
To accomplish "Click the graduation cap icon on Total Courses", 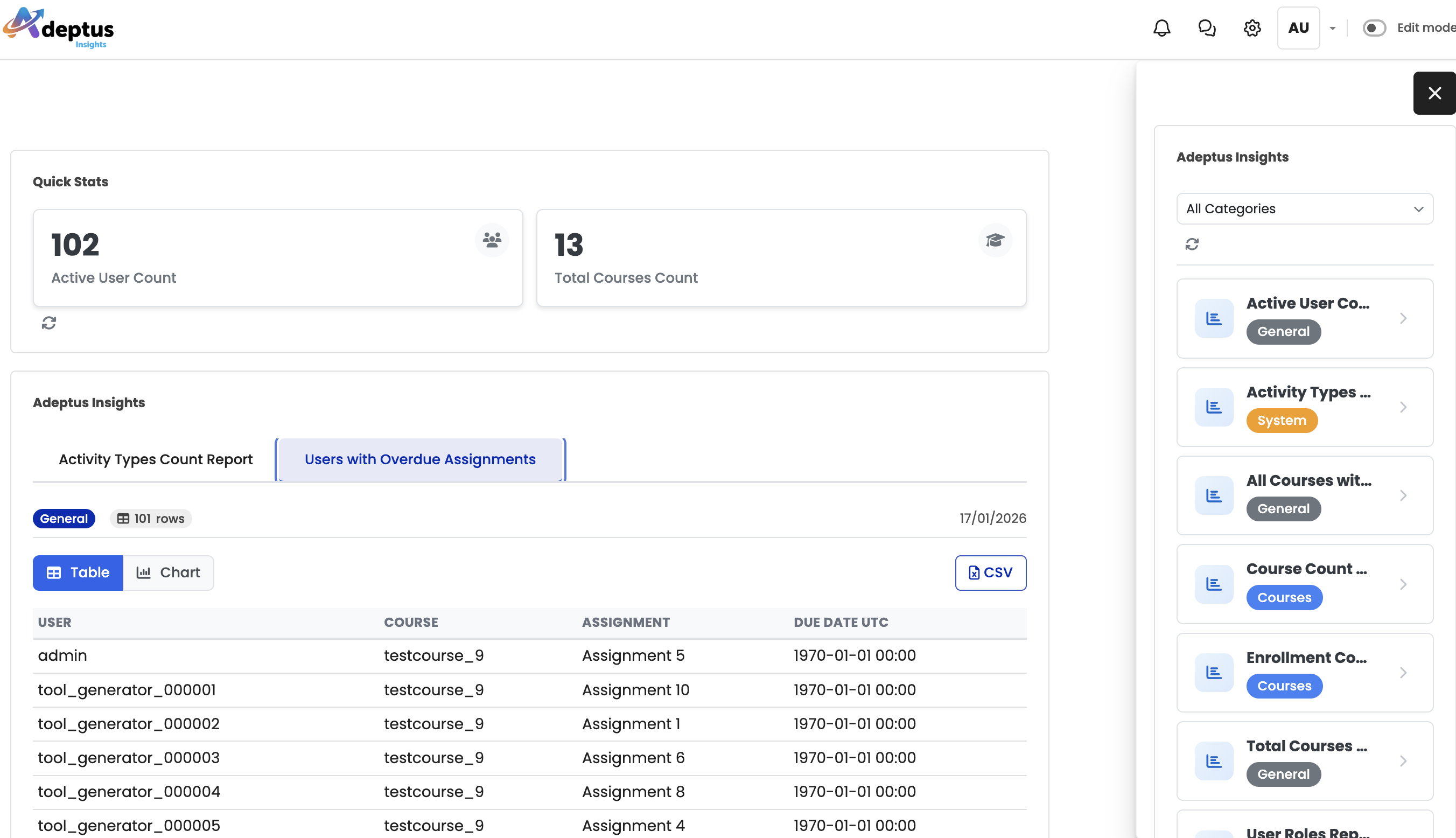I will point(995,240).
